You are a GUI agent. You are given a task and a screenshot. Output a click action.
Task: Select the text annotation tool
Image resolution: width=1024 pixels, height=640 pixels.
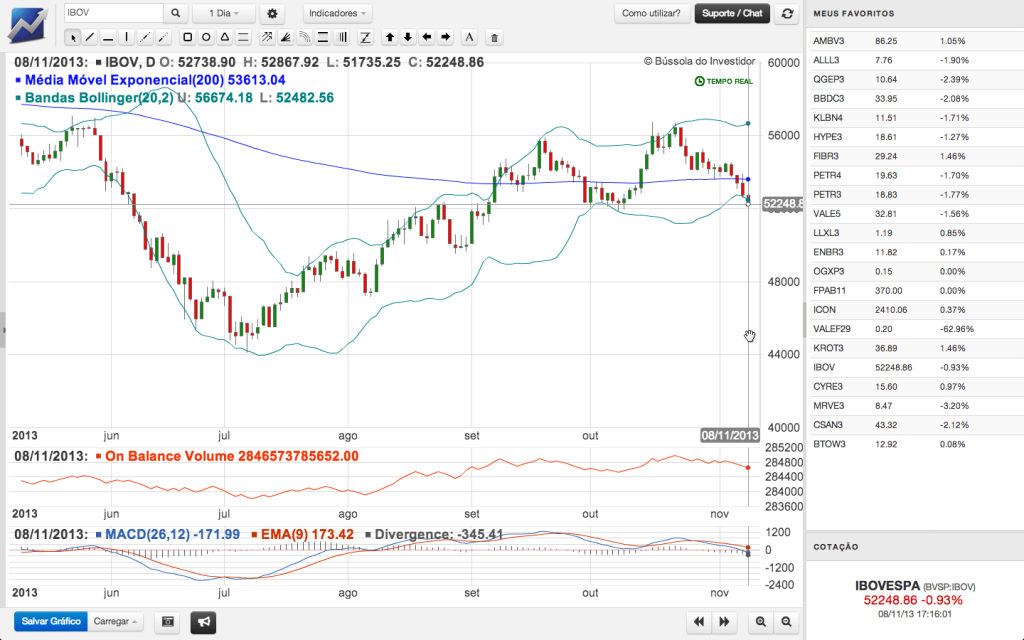coord(469,37)
